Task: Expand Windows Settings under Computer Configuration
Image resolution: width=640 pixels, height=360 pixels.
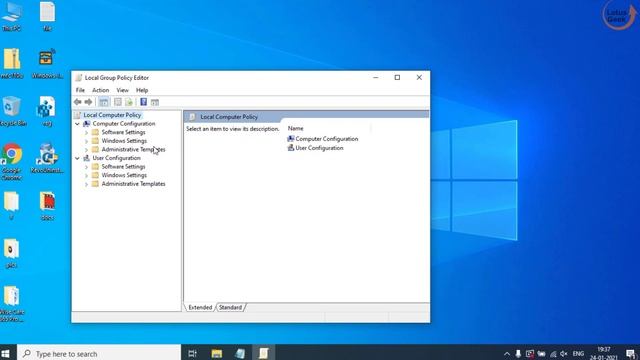Action: click(86, 141)
